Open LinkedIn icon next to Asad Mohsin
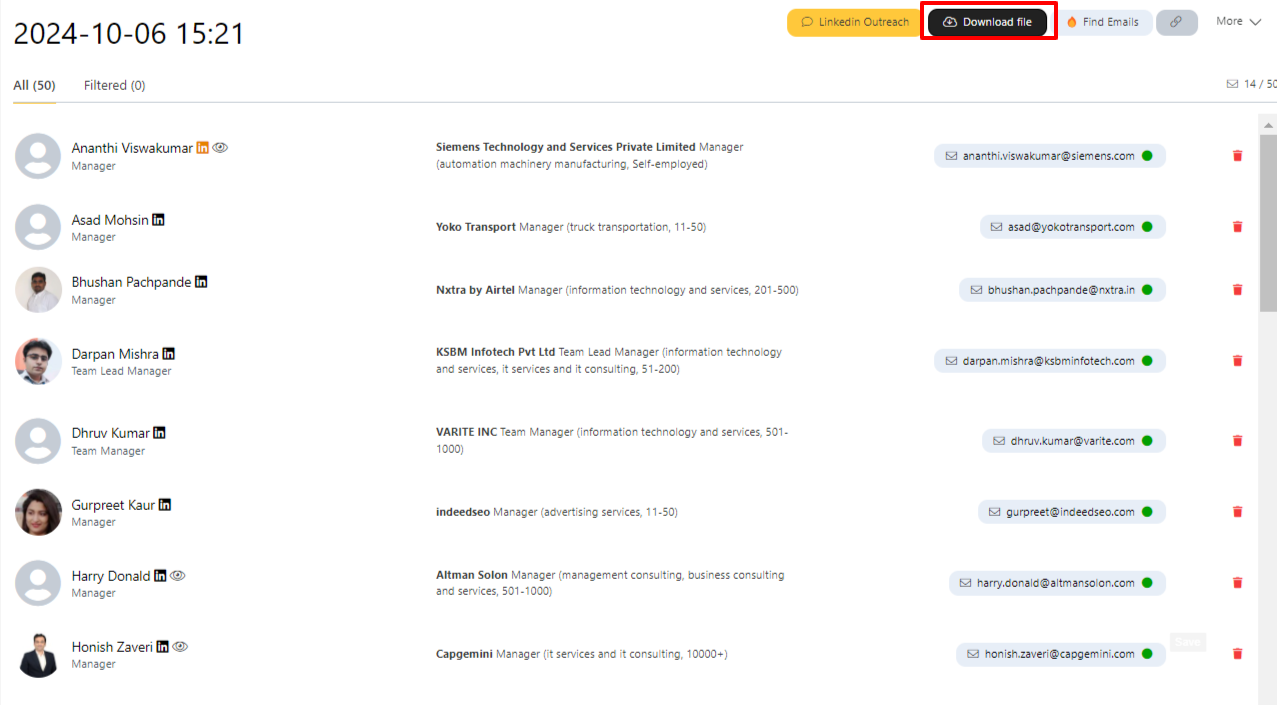Screen dimensions: 1277x705 [x=158, y=220]
